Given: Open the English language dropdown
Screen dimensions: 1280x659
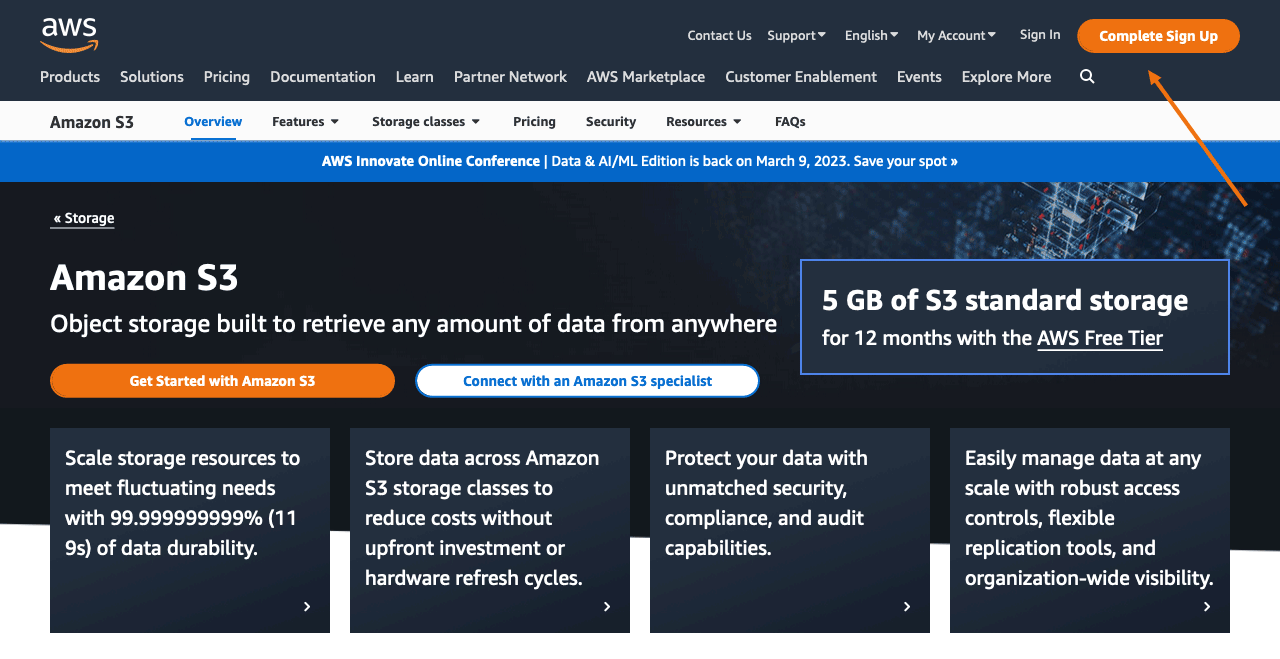Looking at the screenshot, I should pyautogui.click(x=870, y=35).
